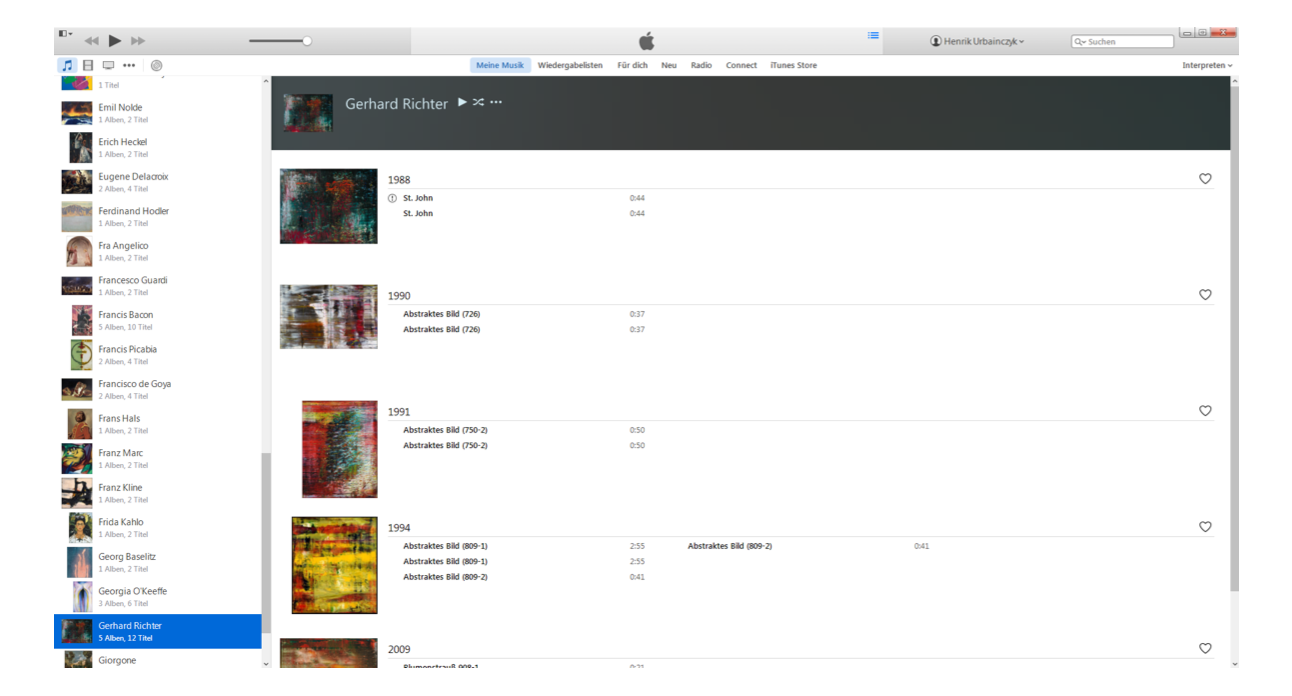Click the 2009 album title
Image resolution: width=1292 pixels, height=696 pixels.
pyautogui.click(x=399, y=650)
